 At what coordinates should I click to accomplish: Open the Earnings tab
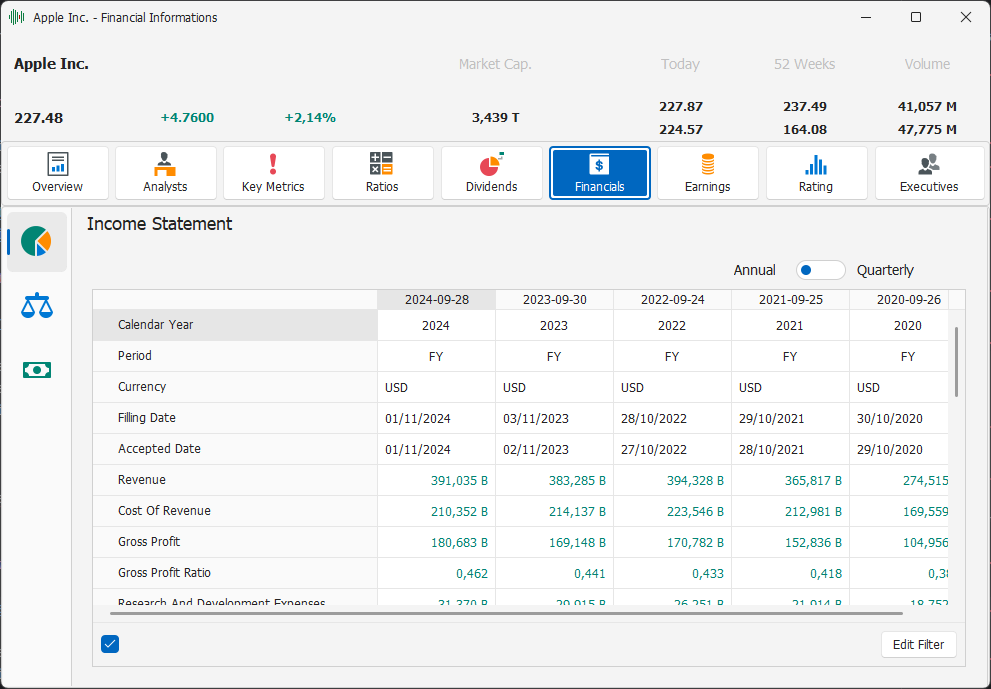pos(708,173)
